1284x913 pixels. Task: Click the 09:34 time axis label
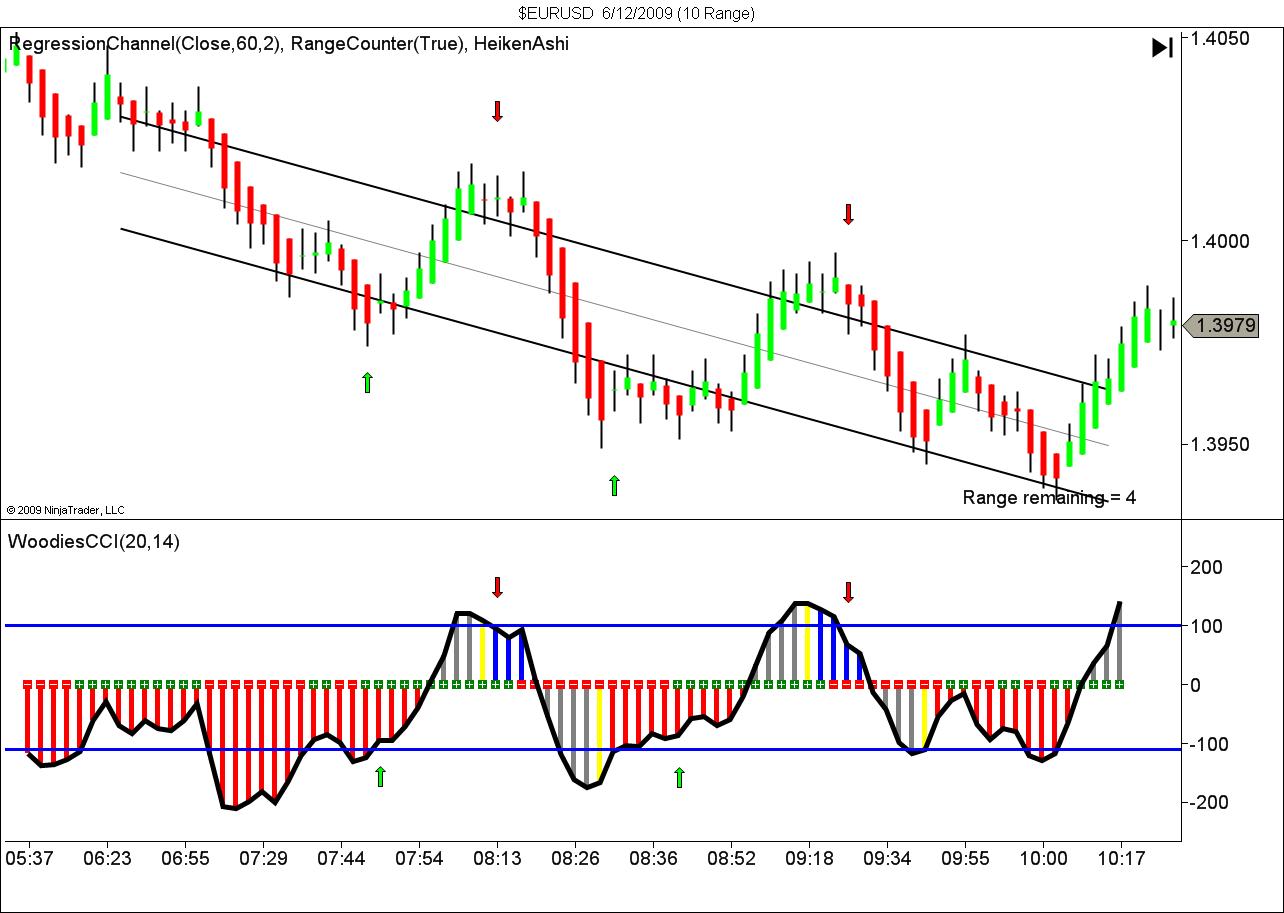click(887, 858)
